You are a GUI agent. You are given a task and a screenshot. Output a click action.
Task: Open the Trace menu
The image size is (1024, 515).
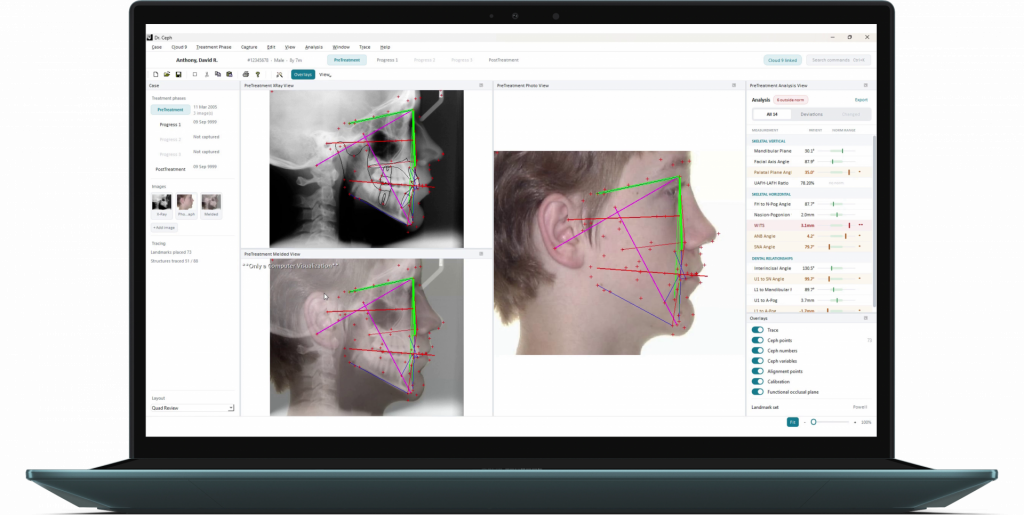[x=364, y=47]
